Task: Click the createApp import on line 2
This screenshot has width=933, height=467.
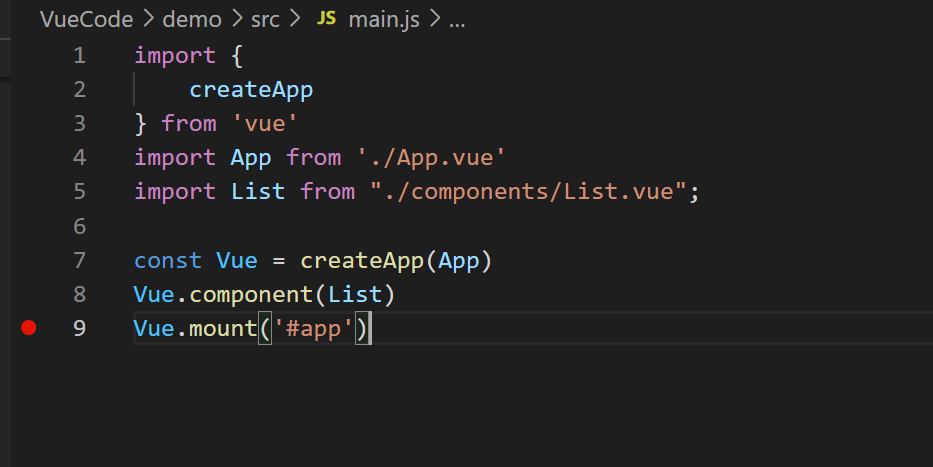Action: point(251,90)
